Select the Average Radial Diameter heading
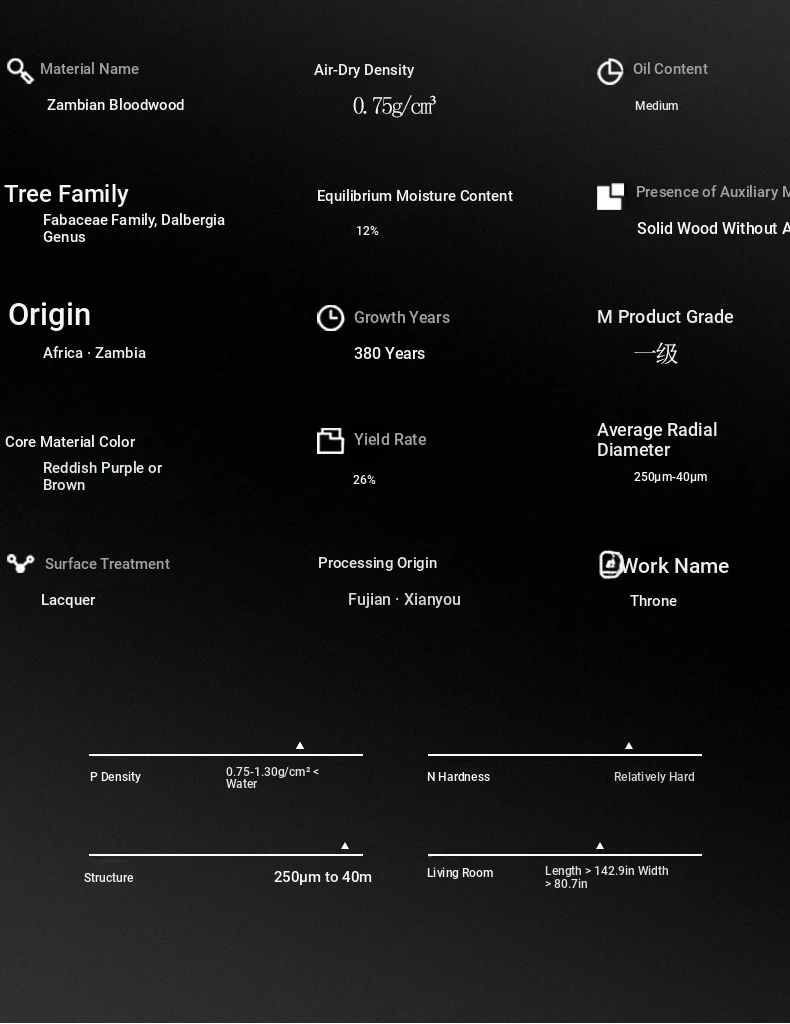Image resolution: width=790 pixels, height=1024 pixels. coord(657,440)
